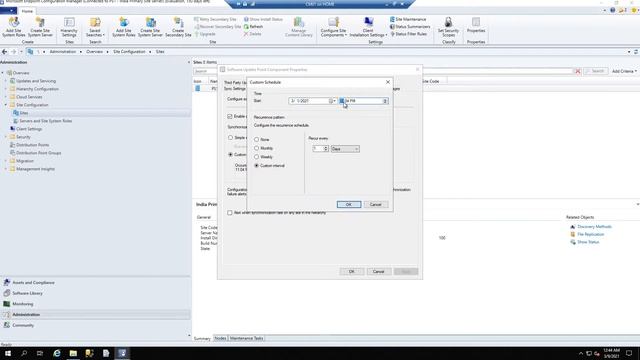Click Status Summarizers in the ribbon
640x360 pixels.
tap(410, 27)
